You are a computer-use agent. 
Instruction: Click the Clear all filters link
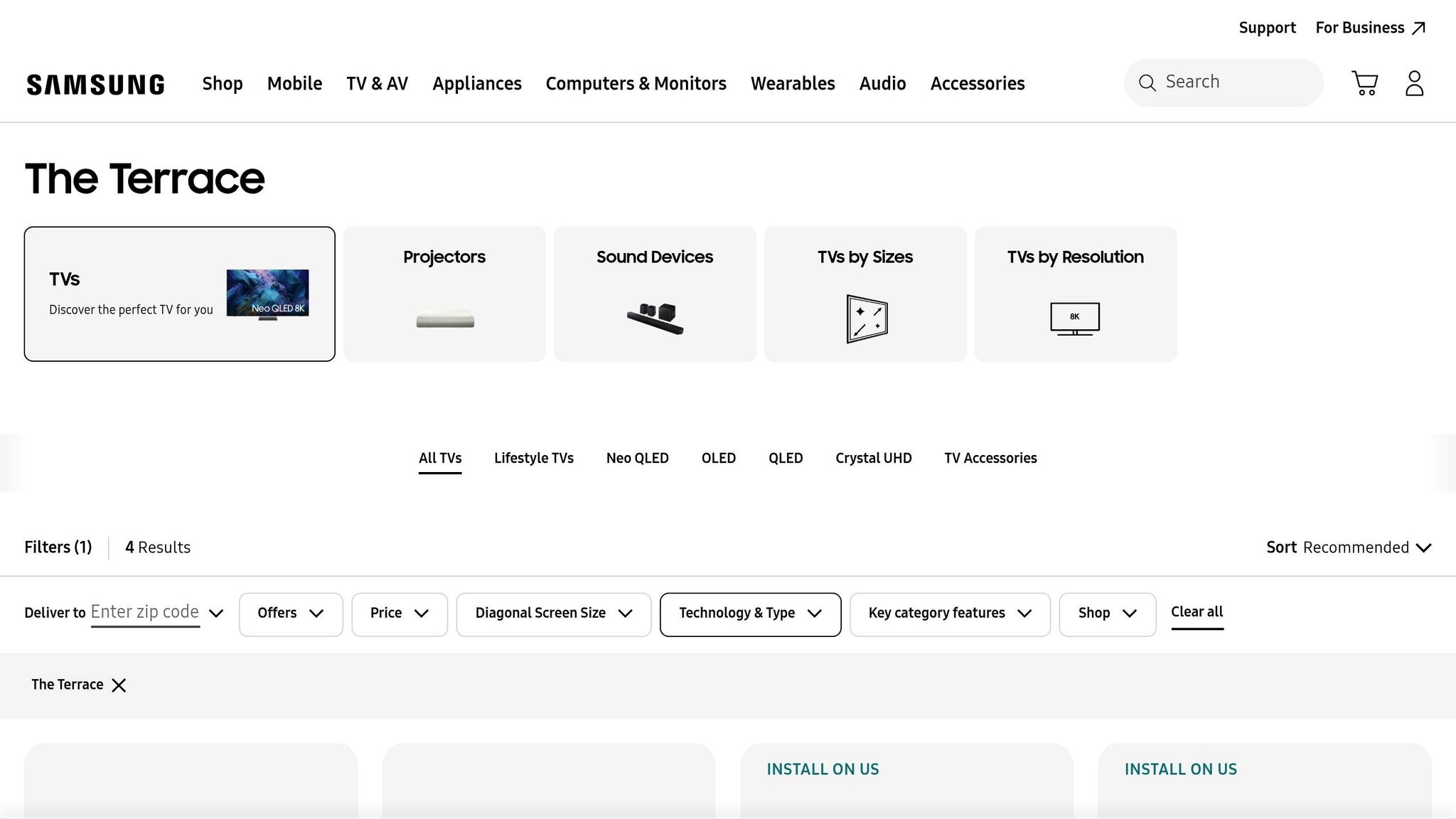pyautogui.click(x=1197, y=612)
